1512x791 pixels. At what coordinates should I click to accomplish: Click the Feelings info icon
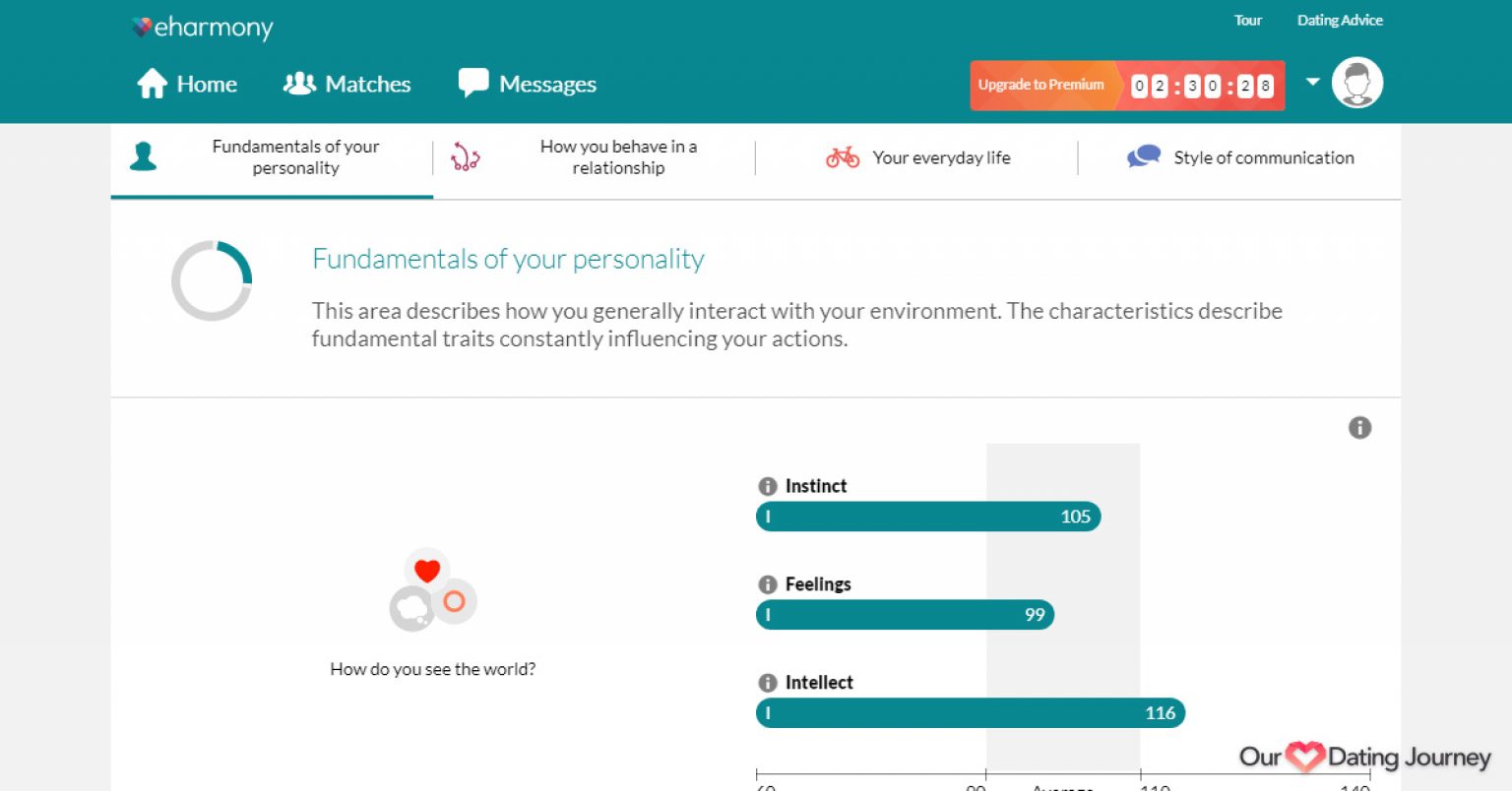coord(767,583)
